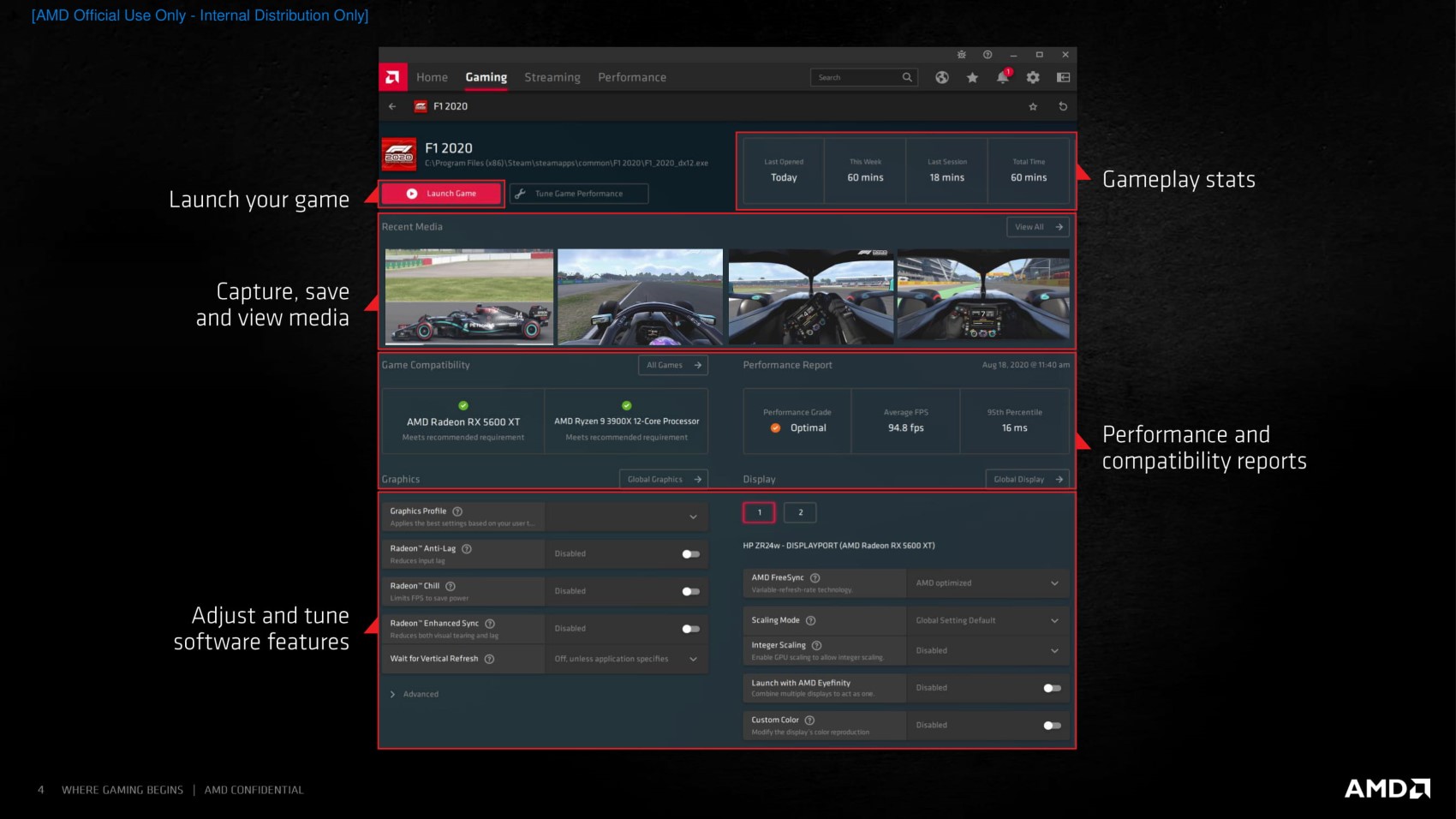Open the last cockpit media thumbnail
This screenshot has width=1456, height=819.
[983, 297]
